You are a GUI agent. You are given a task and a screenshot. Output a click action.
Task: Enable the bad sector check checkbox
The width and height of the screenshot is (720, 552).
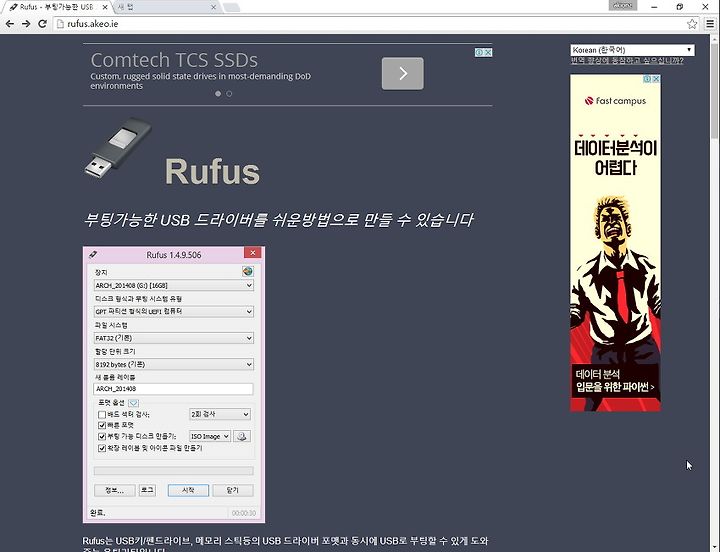click(x=102, y=414)
